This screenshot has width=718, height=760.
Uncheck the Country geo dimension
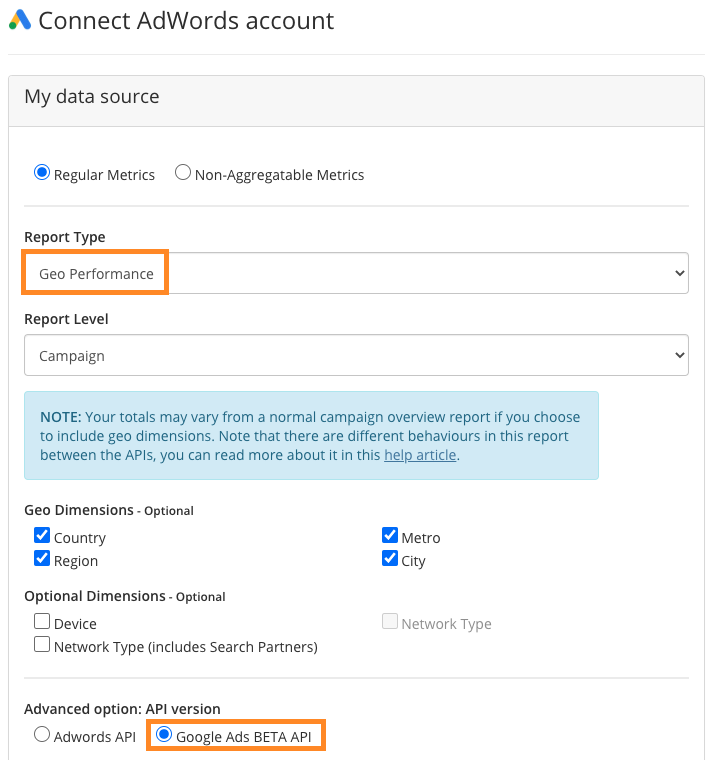coord(42,536)
